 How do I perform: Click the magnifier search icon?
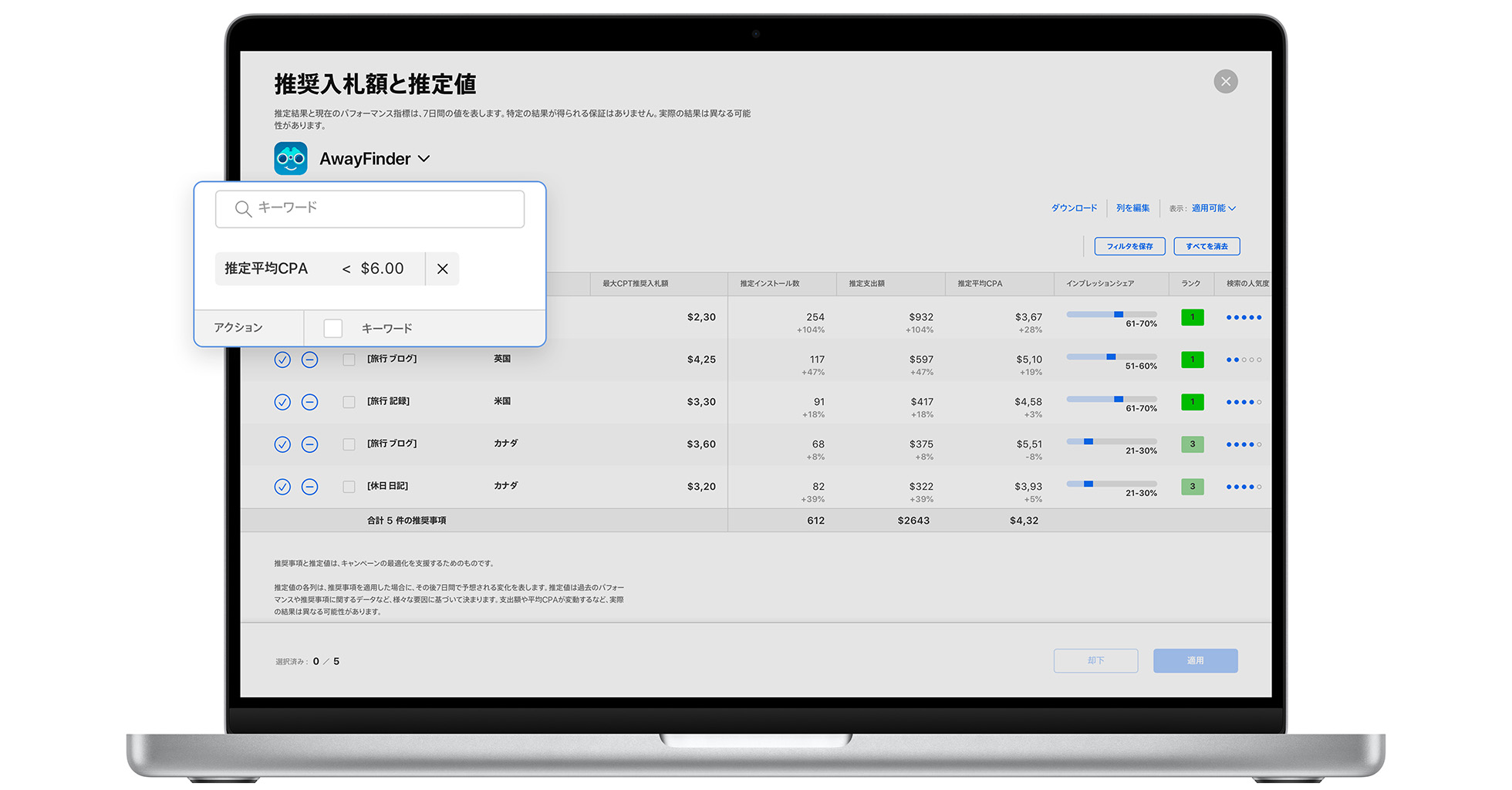[x=243, y=208]
